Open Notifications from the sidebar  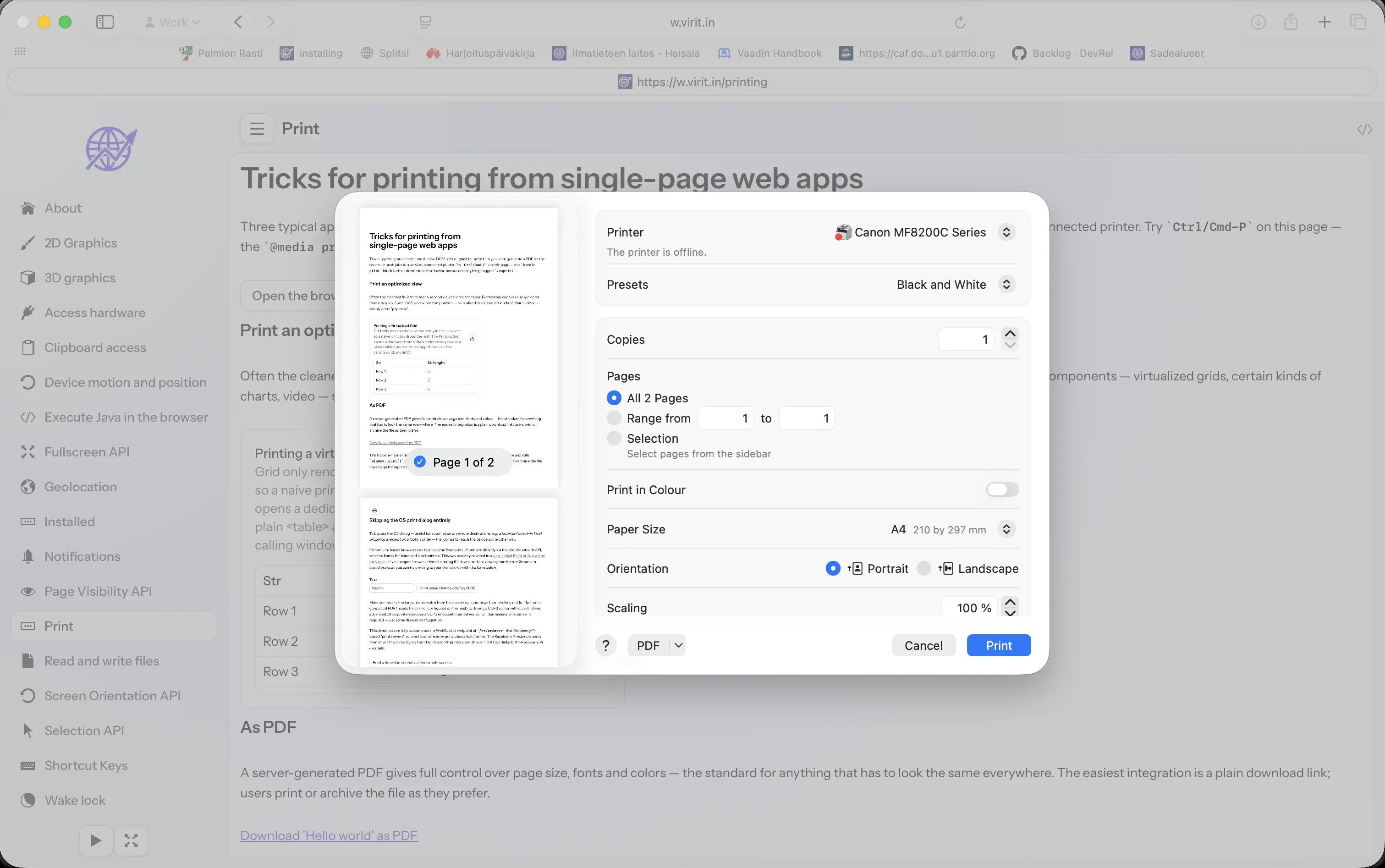point(82,556)
